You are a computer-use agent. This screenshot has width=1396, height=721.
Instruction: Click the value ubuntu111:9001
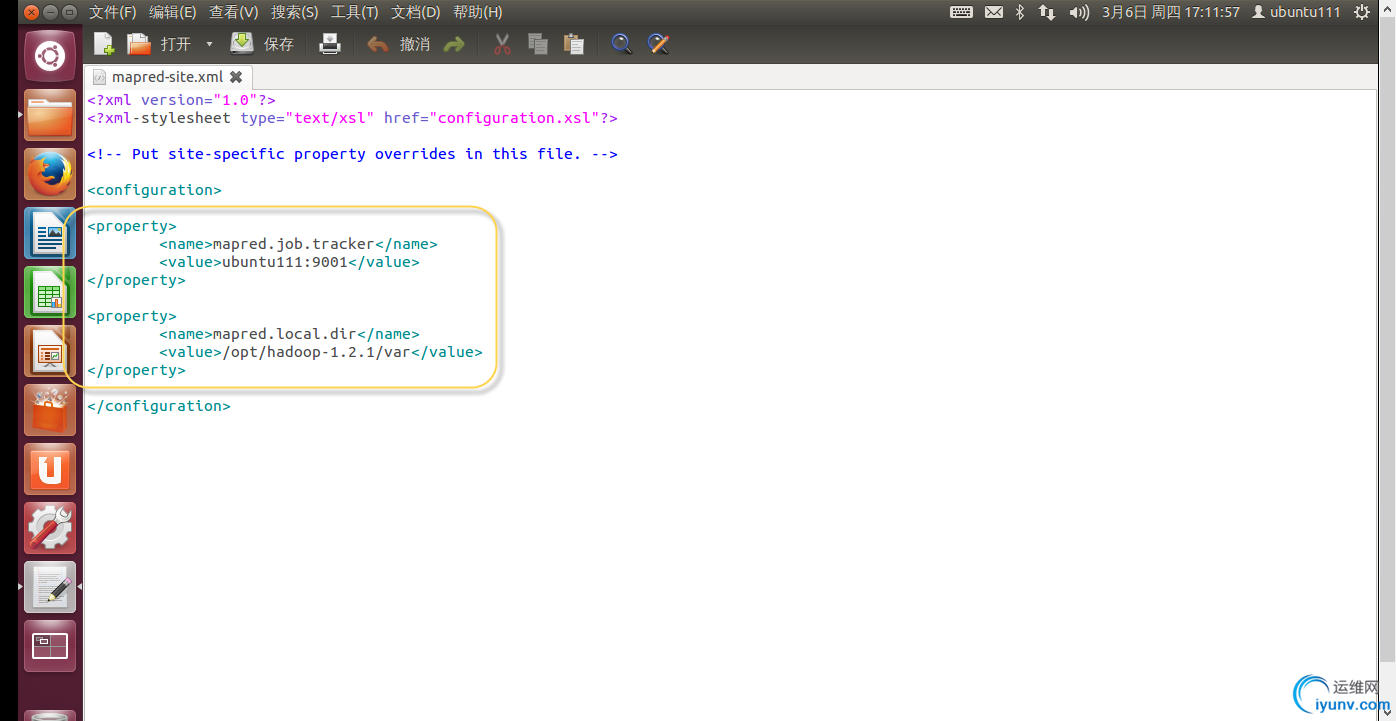285,262
